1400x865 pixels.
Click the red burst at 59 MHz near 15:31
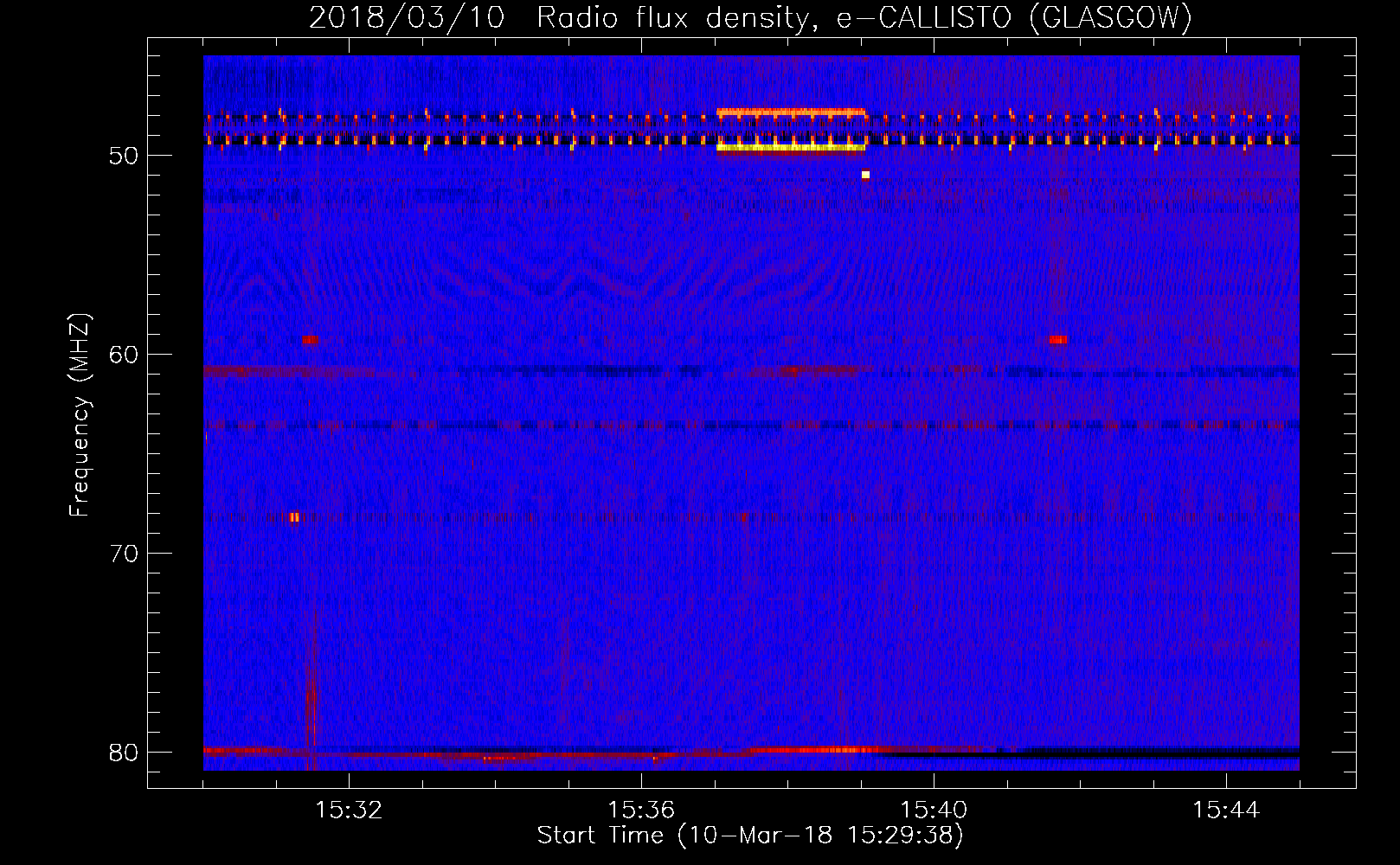[310, 340]
